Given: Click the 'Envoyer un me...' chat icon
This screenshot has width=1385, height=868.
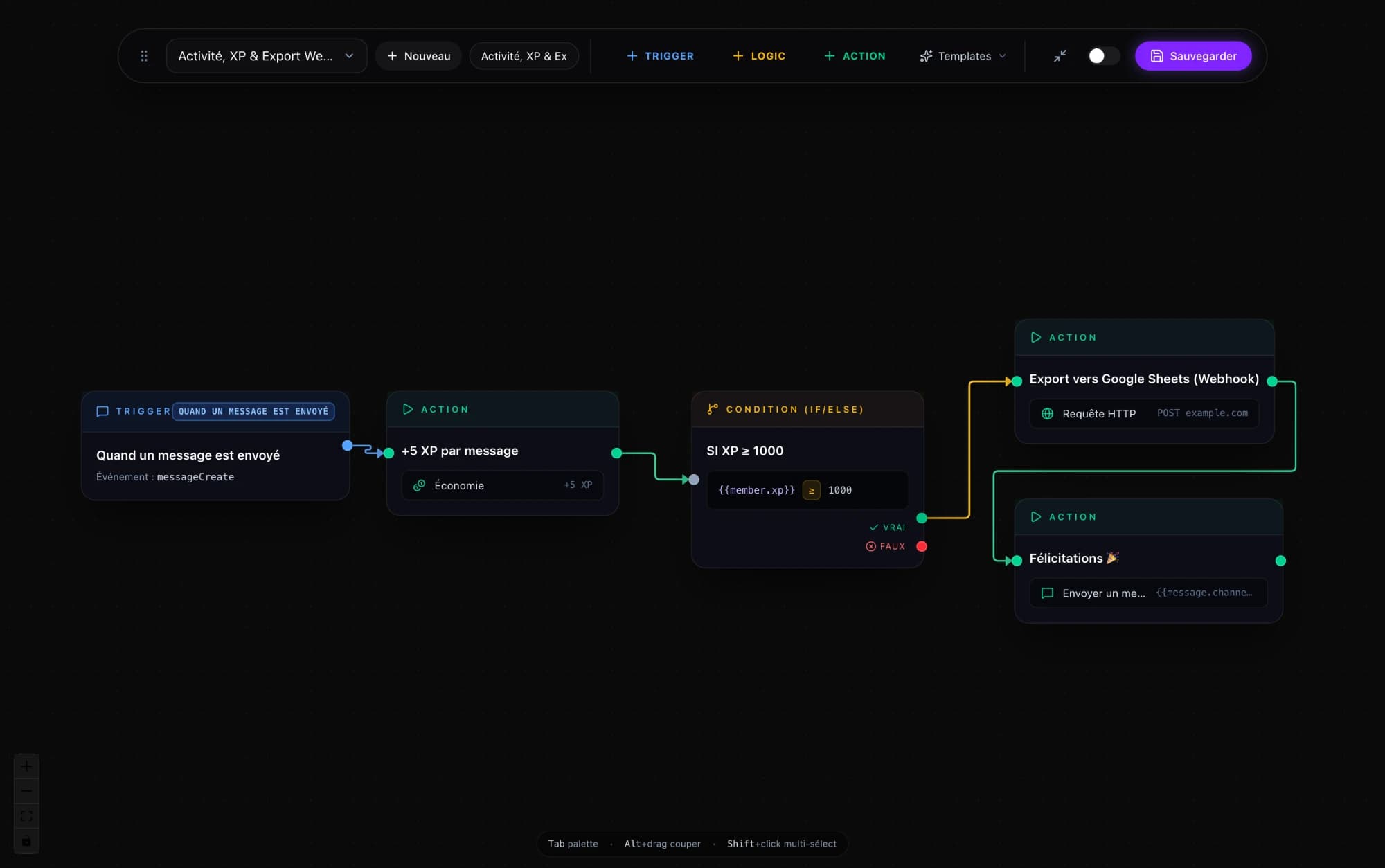Looking at the screenshot, I should pyautogui.click(x=1047, y=593).
